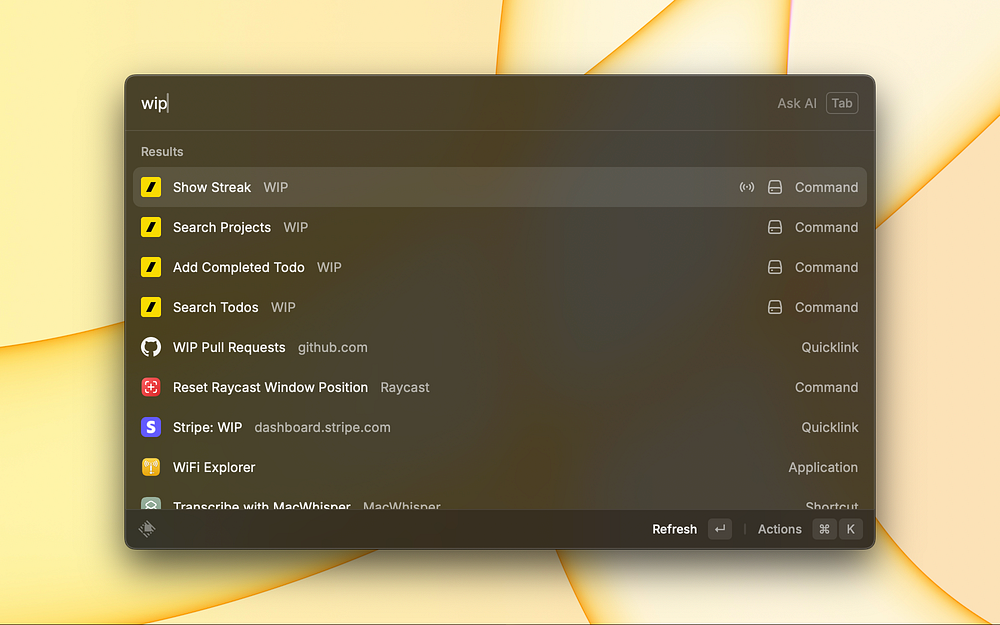Click the WIP icon beside Search Projects

[x=151, y=227]
